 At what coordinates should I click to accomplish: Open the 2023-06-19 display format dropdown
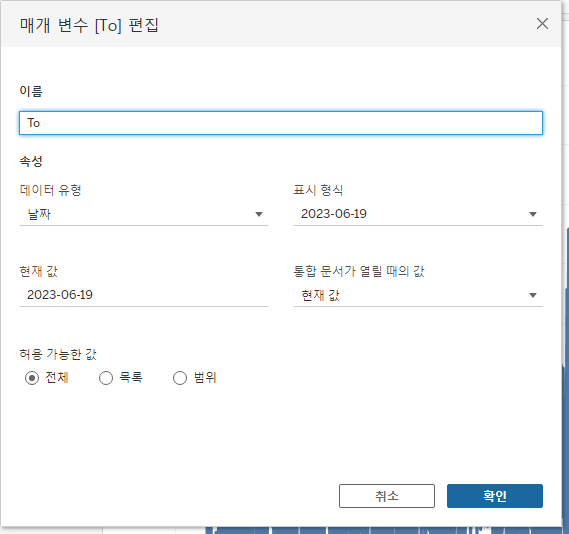(418, 214)
